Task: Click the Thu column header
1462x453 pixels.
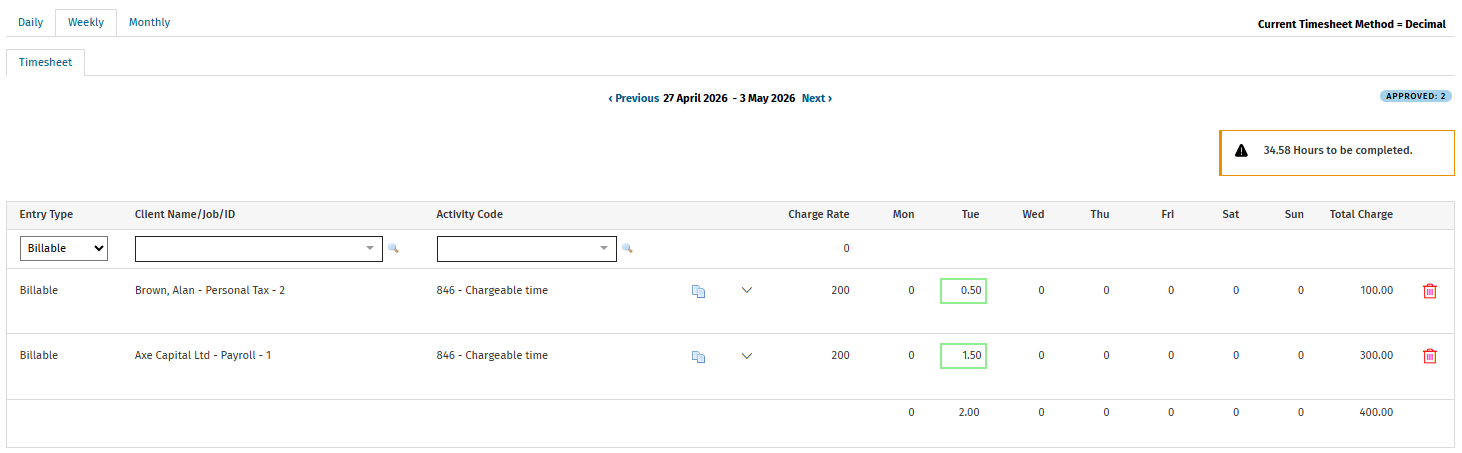Action: 1099,215
